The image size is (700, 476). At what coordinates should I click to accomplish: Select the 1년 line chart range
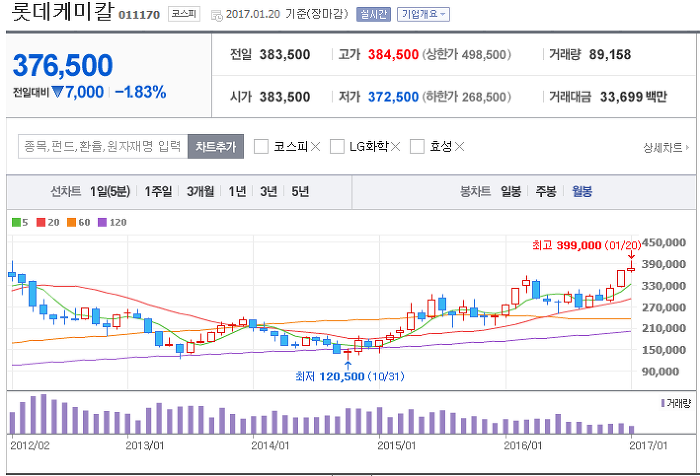237,192
